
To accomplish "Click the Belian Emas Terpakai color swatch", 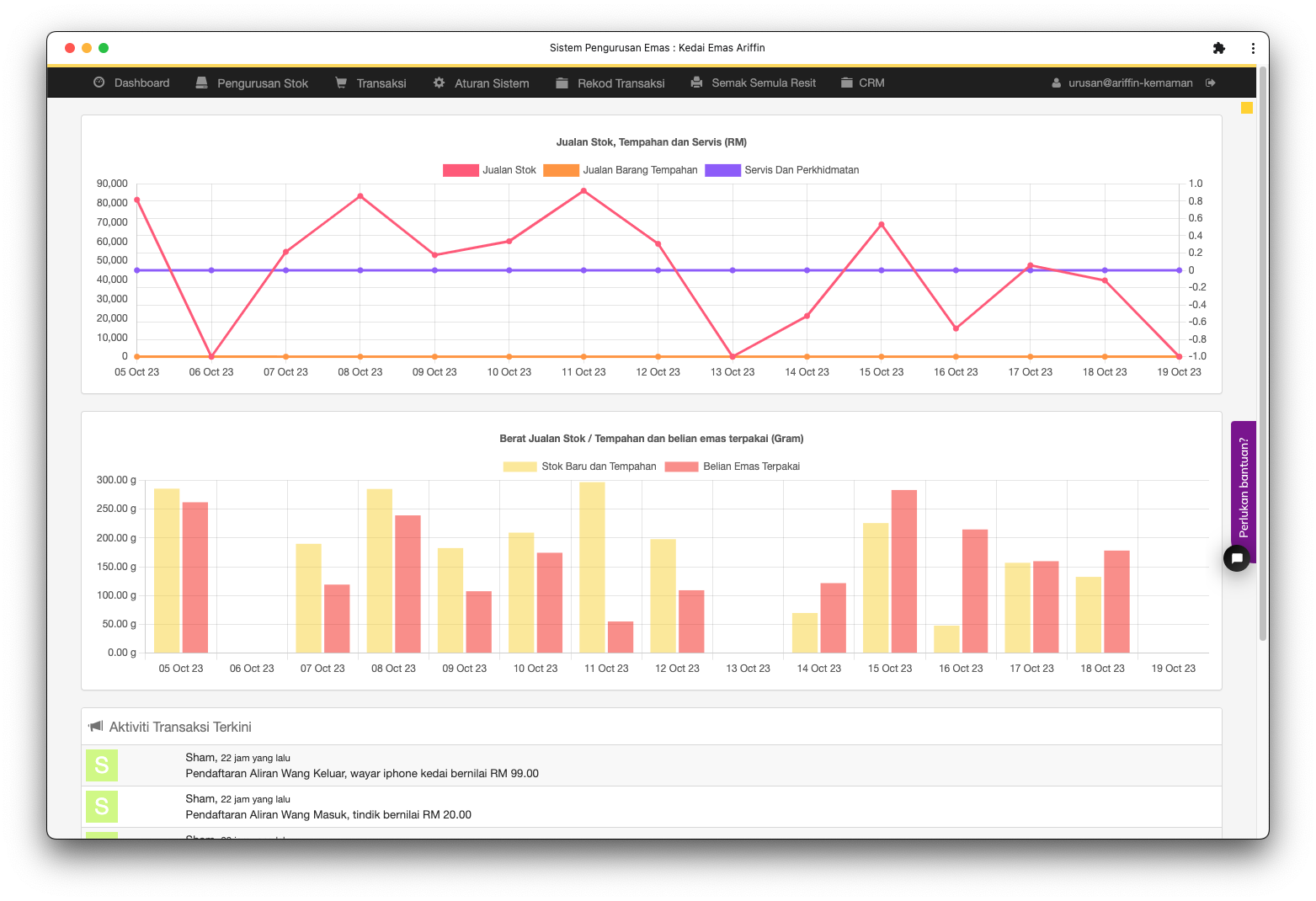I will click(x=681, y=466).
